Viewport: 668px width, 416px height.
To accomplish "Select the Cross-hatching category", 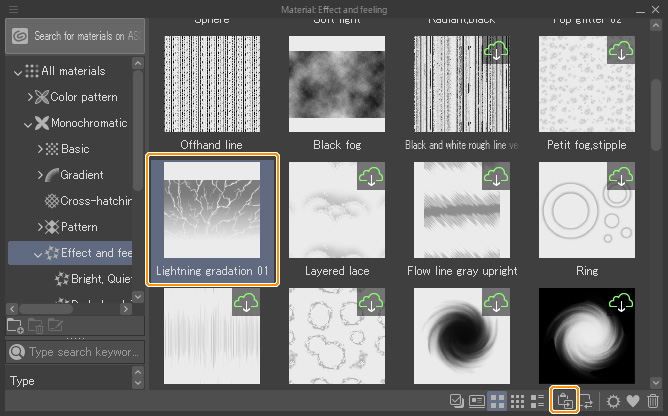I will click(x=95, y=201).
